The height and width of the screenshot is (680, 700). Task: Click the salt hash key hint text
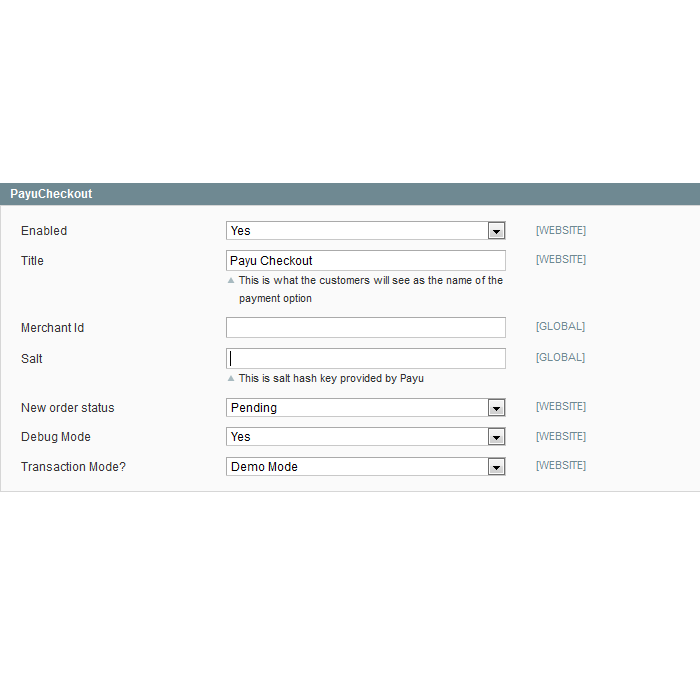[x=331, y=379]
